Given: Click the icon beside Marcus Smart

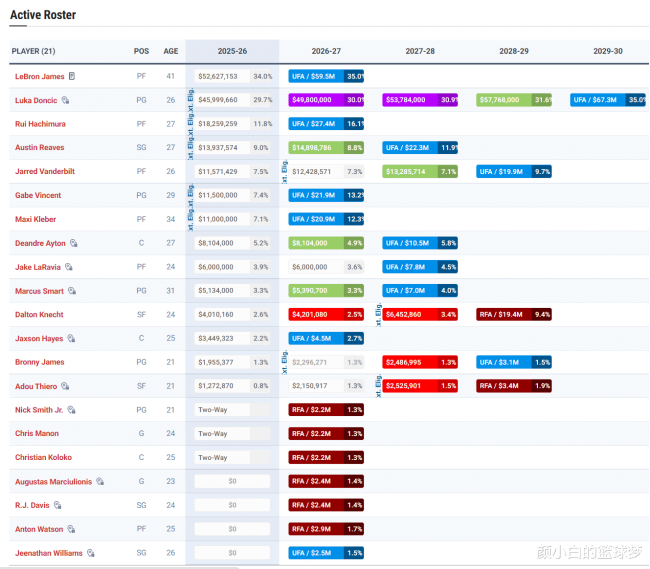Looking at the screenshot, I should 72,291.
